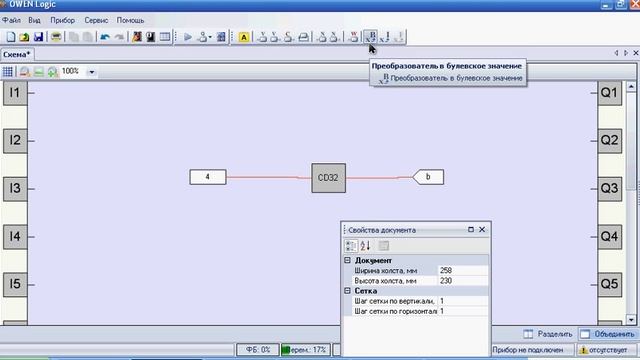
Task: Select output block Q1
Action: click(x=609, y=93)
